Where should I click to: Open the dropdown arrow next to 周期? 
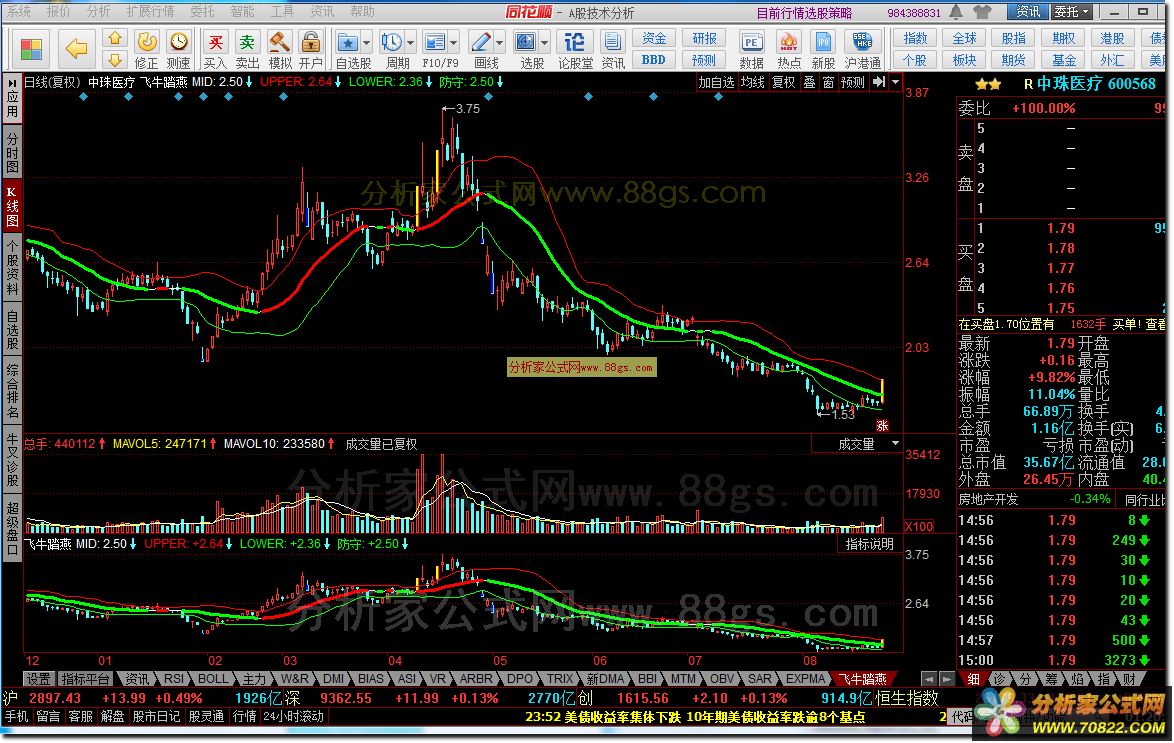coord(410,43)
